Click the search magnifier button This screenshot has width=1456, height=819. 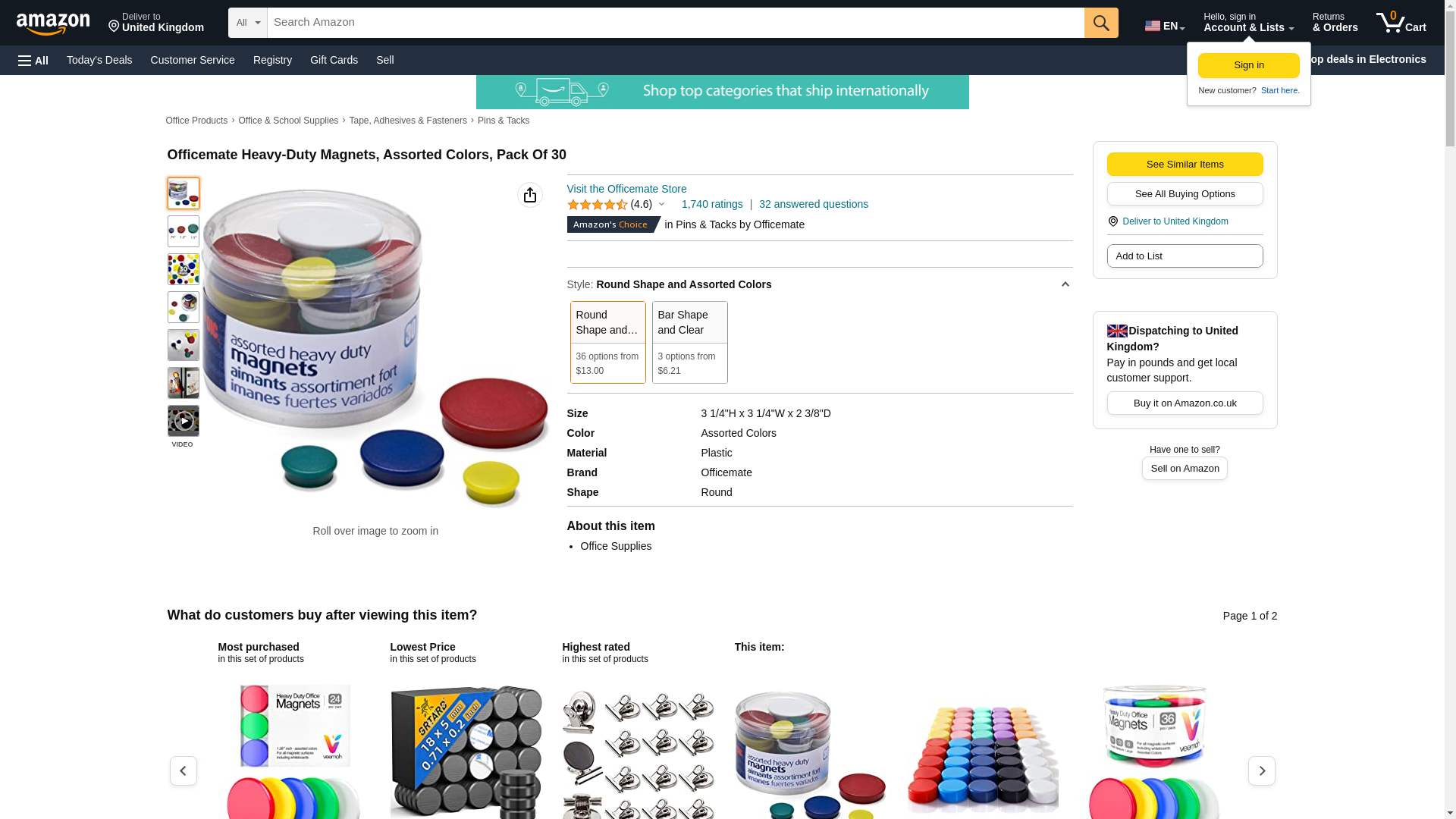click(x=1101, y=23)
